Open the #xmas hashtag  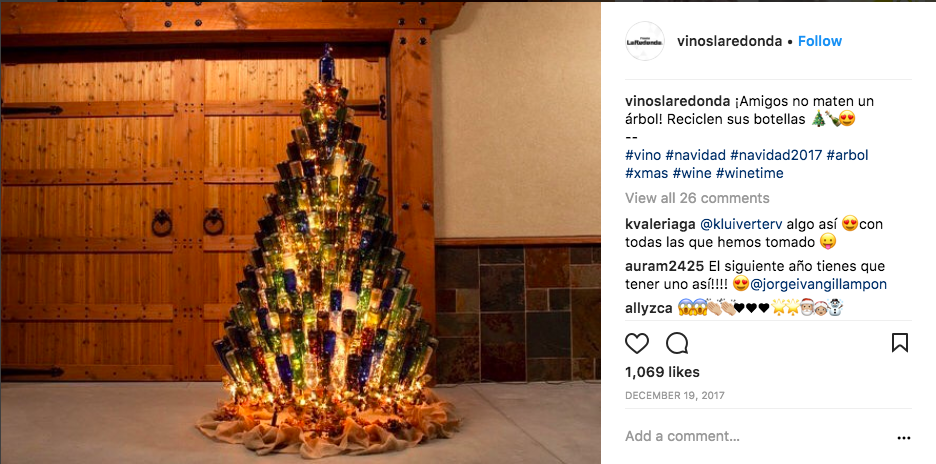[646, 173]
